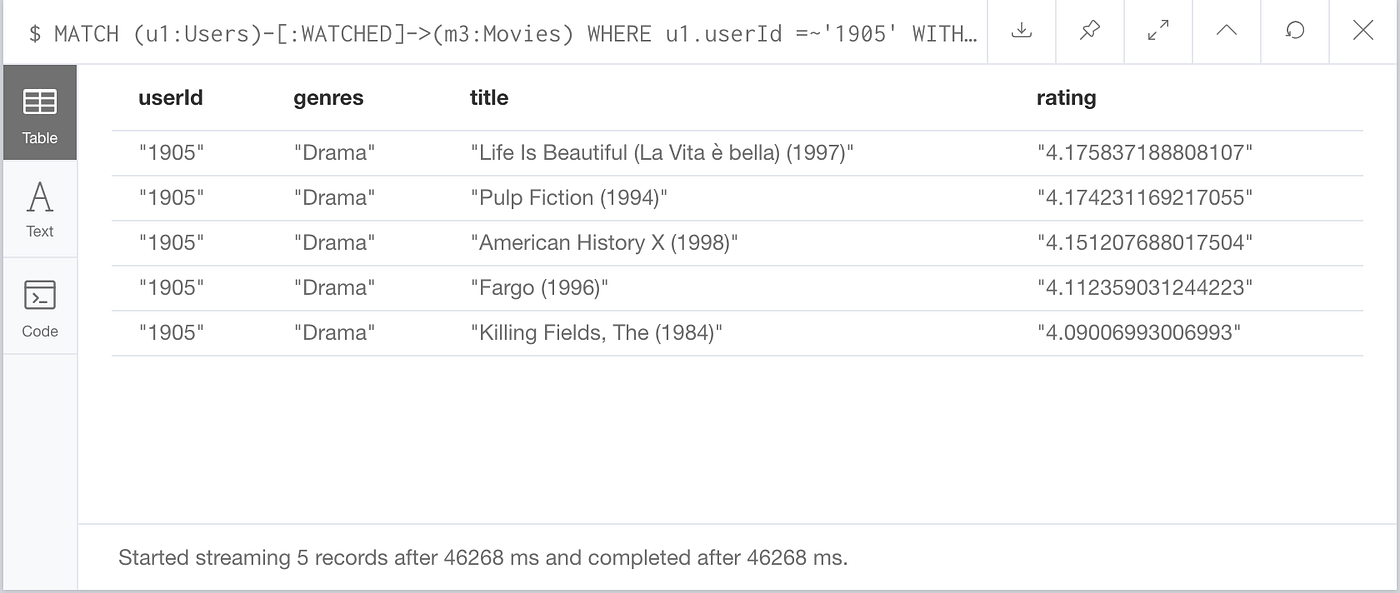Switch to the Code tab in sidebar
The height and width of the screenshot is (593, 1400).
tap(39, 305)
